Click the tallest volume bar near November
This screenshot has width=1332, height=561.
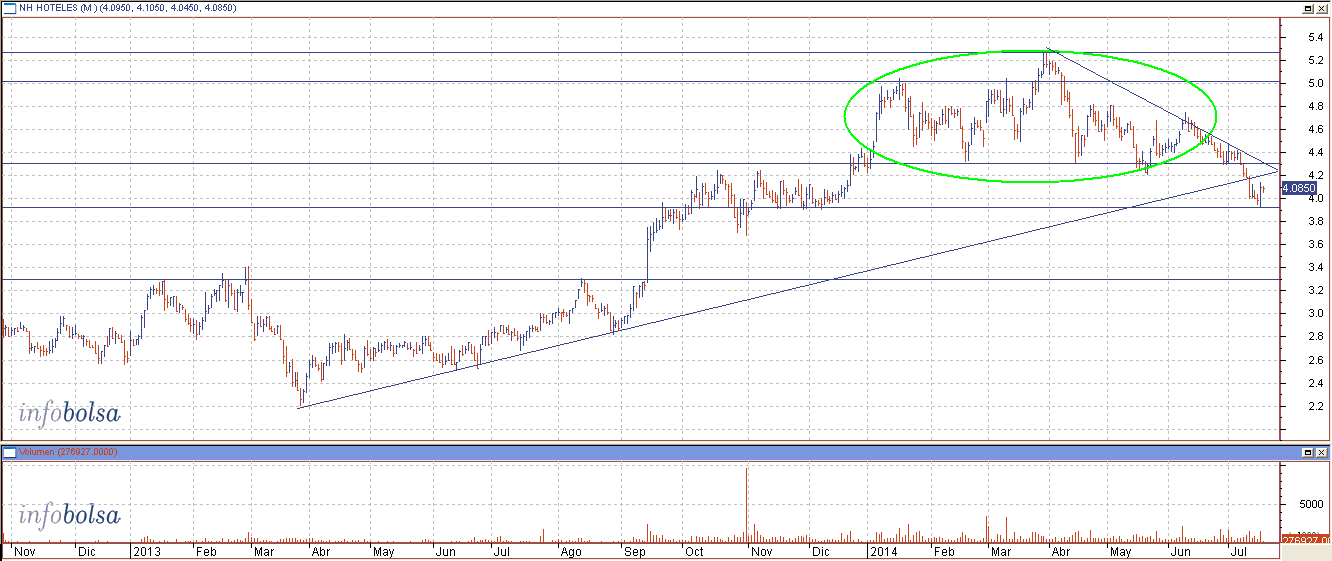tap(746, 504)
